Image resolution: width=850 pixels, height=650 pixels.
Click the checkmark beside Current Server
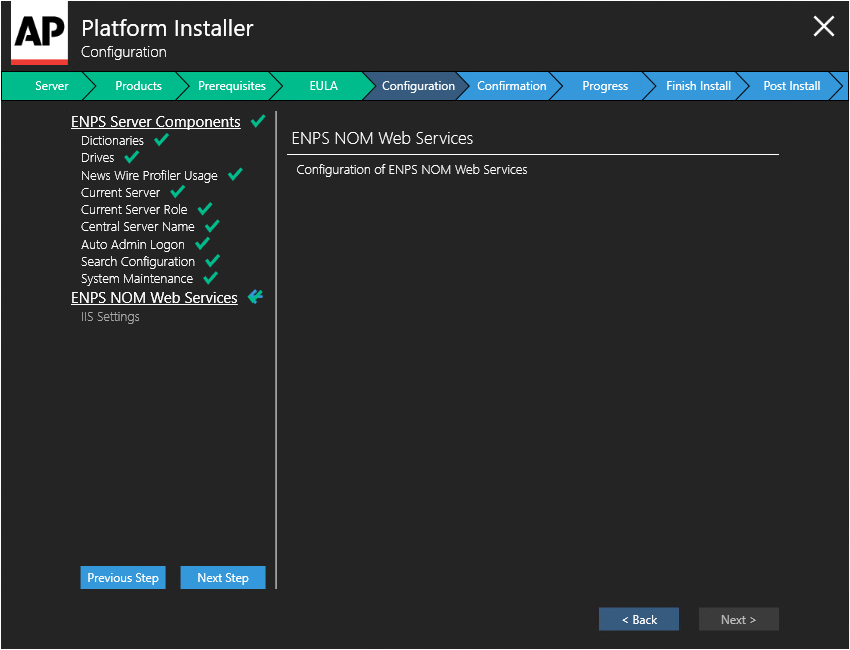[x=178, y=192]
